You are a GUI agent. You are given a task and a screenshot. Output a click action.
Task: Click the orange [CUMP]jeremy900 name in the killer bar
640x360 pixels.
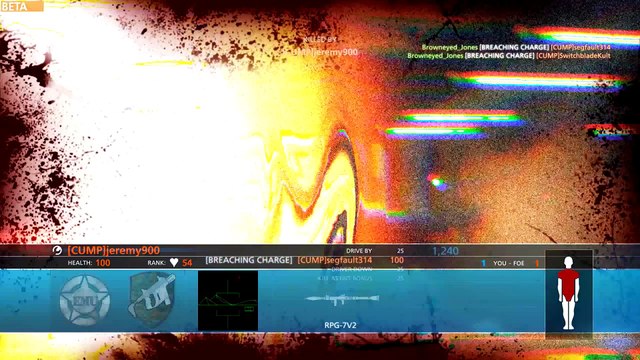[x=113, y=250]
